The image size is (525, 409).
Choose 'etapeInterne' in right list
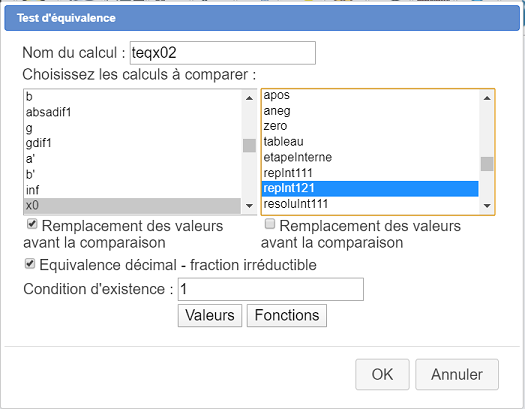(x=370, y=157)
